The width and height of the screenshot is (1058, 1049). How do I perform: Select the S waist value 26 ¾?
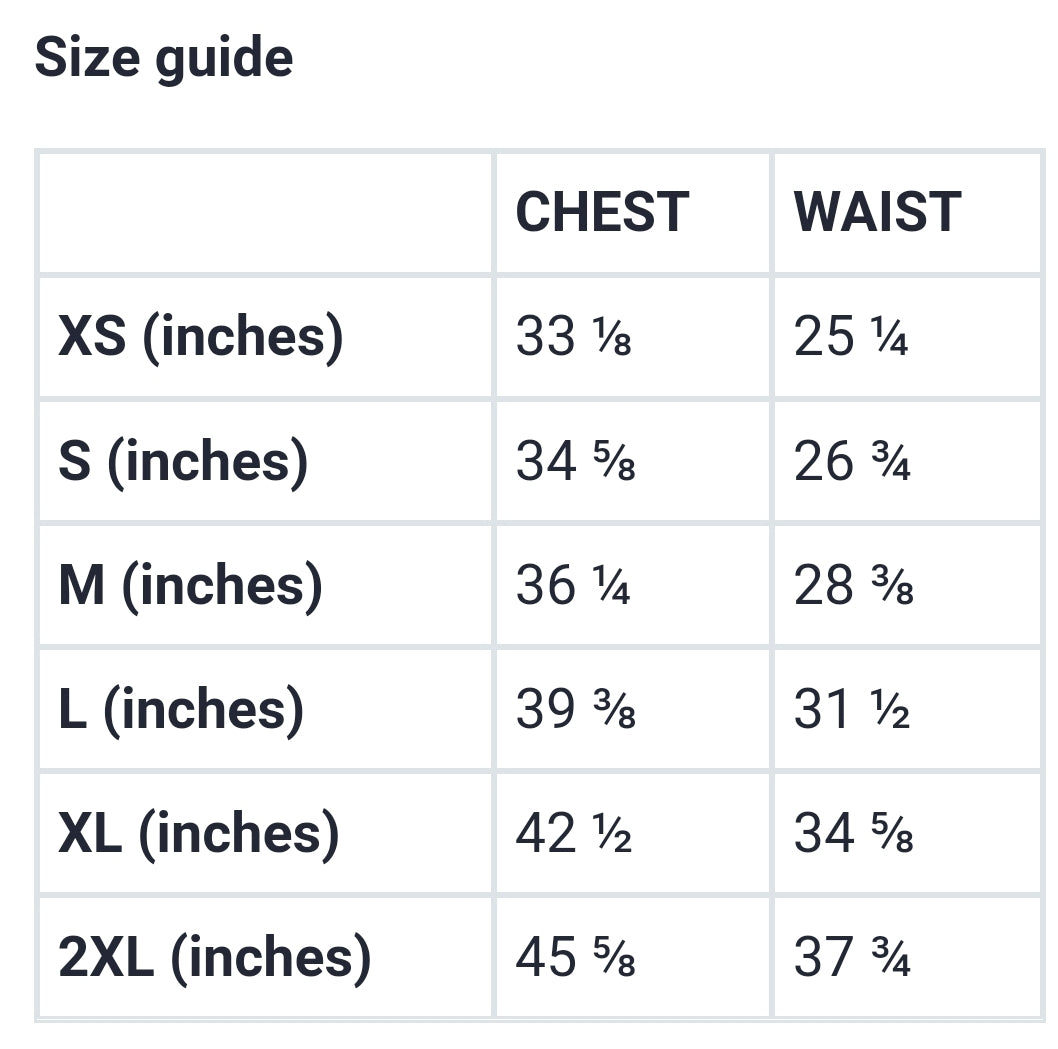[852, 461]
